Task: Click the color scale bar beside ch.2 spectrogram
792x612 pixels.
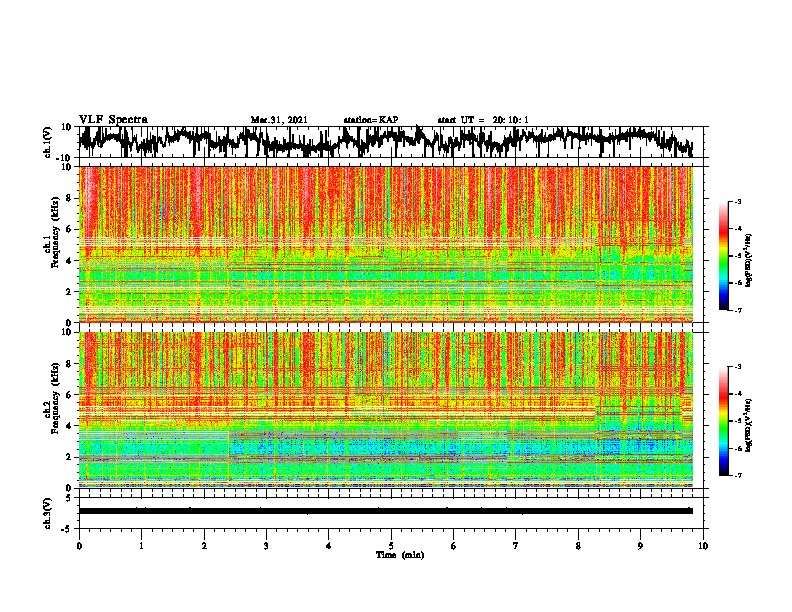Action: tap(723, 421)
